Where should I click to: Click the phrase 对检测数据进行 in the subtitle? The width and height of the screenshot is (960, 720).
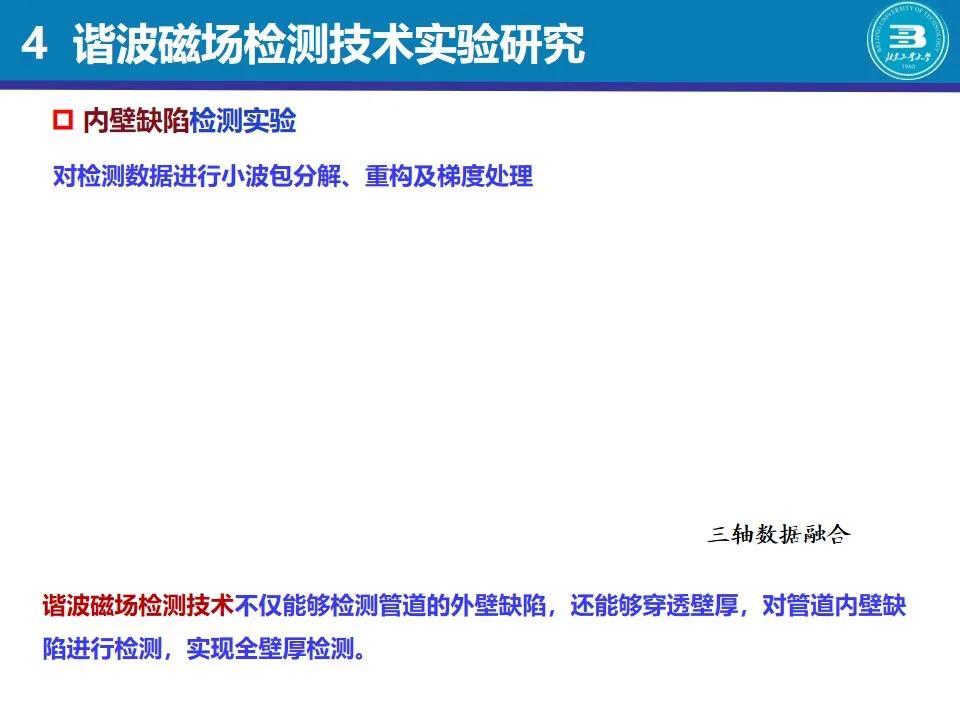tap(137, 177)
